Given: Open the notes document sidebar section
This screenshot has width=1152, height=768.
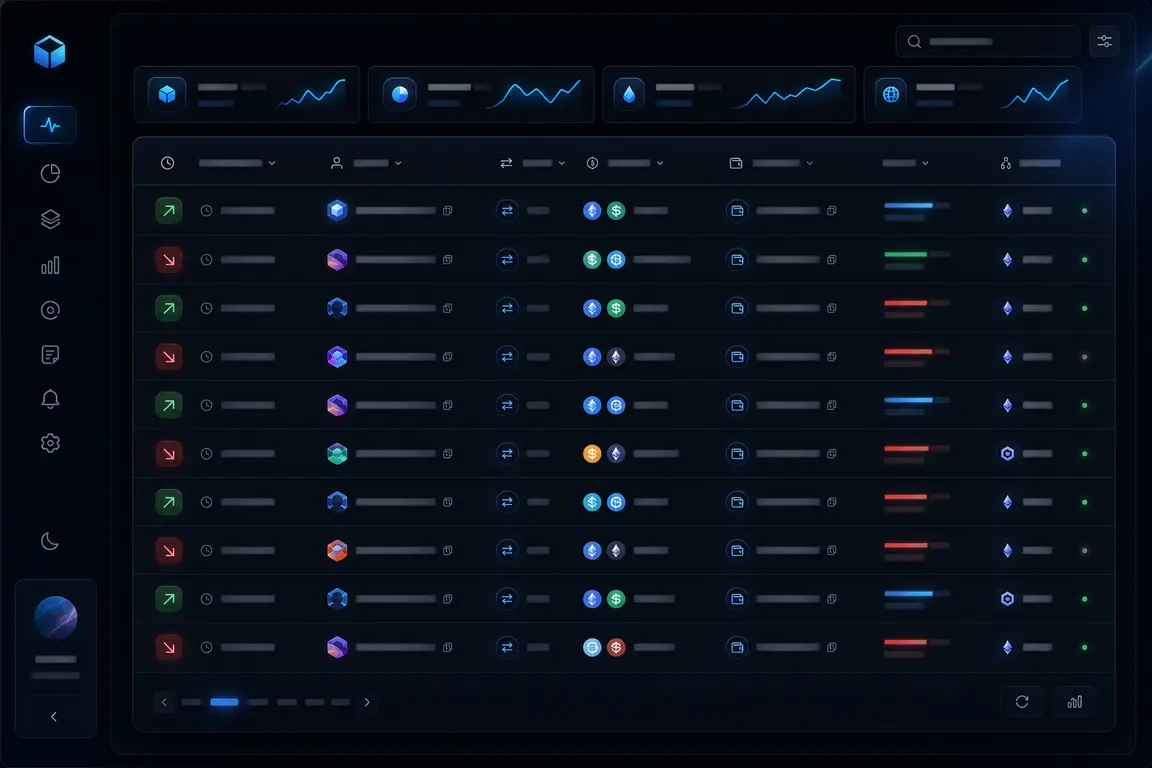Looking at the screenshot, I should [50, 355].
